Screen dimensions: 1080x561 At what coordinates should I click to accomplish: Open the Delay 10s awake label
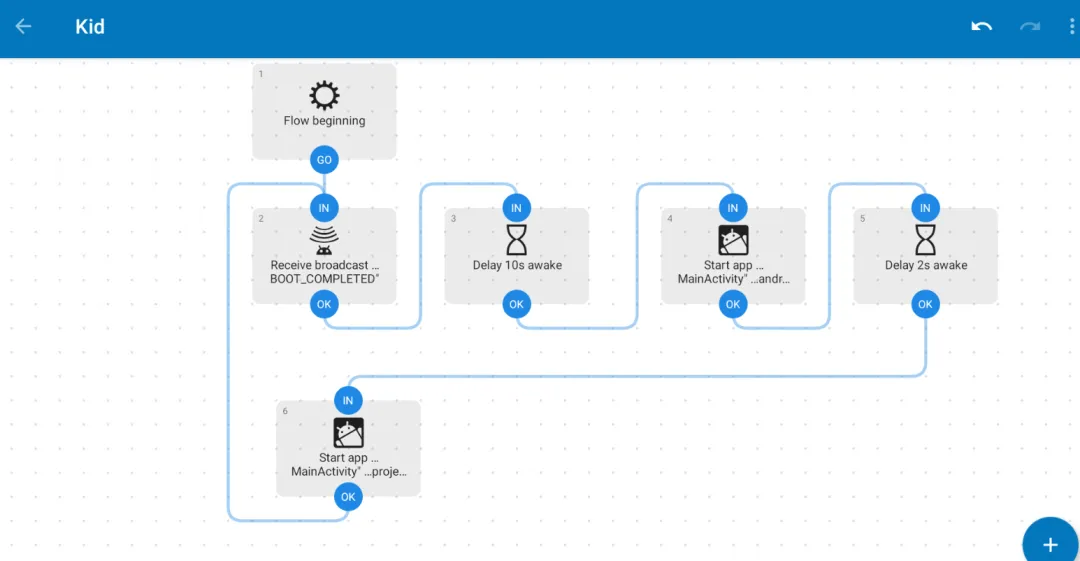point(517,265)
